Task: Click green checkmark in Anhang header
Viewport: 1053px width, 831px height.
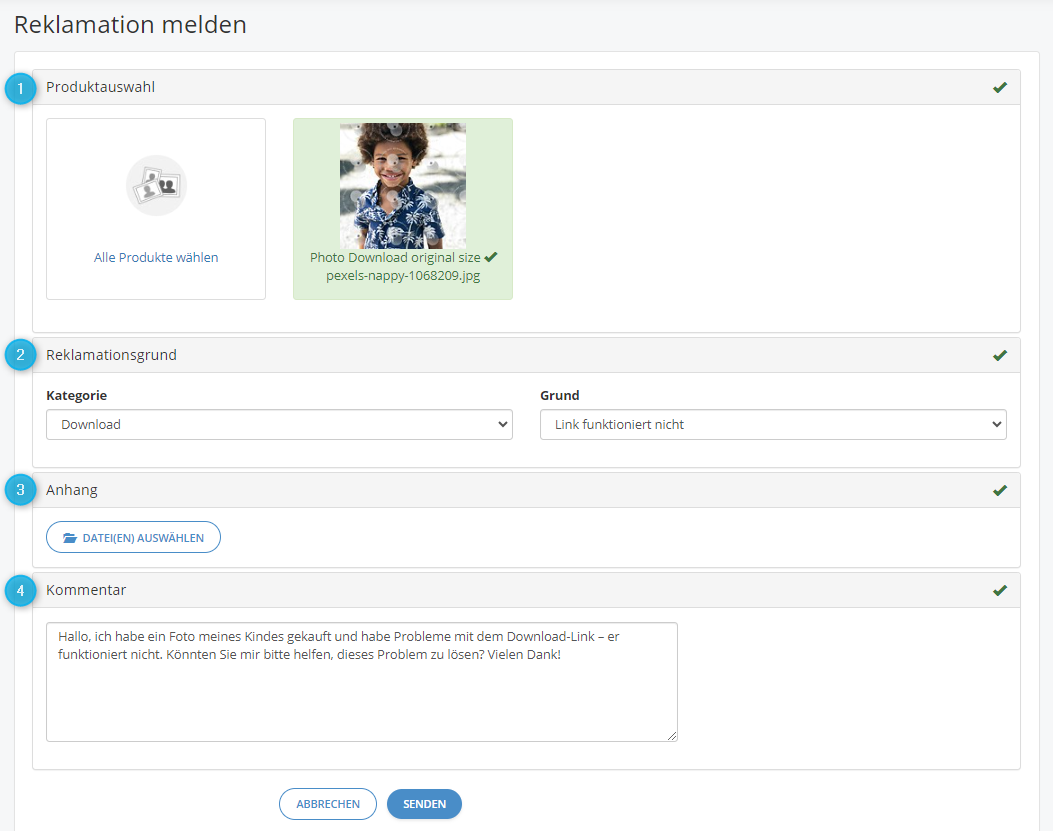Action: (1000, 490)
